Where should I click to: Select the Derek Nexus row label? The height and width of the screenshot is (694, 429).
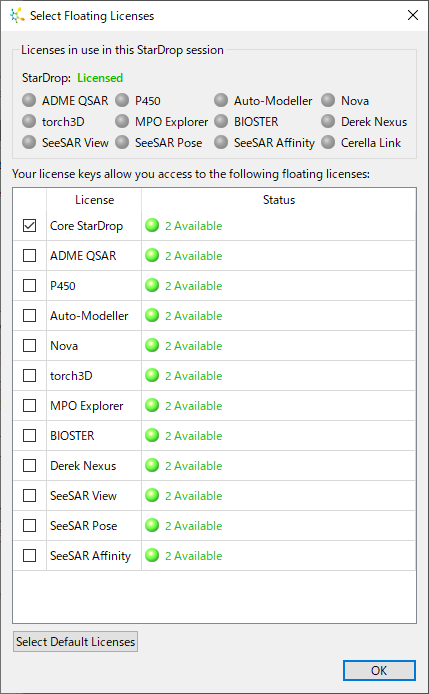tap(83, 466)
